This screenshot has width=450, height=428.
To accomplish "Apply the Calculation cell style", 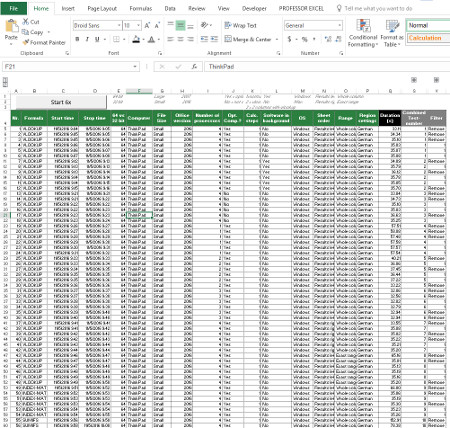I will pos(428,38).
